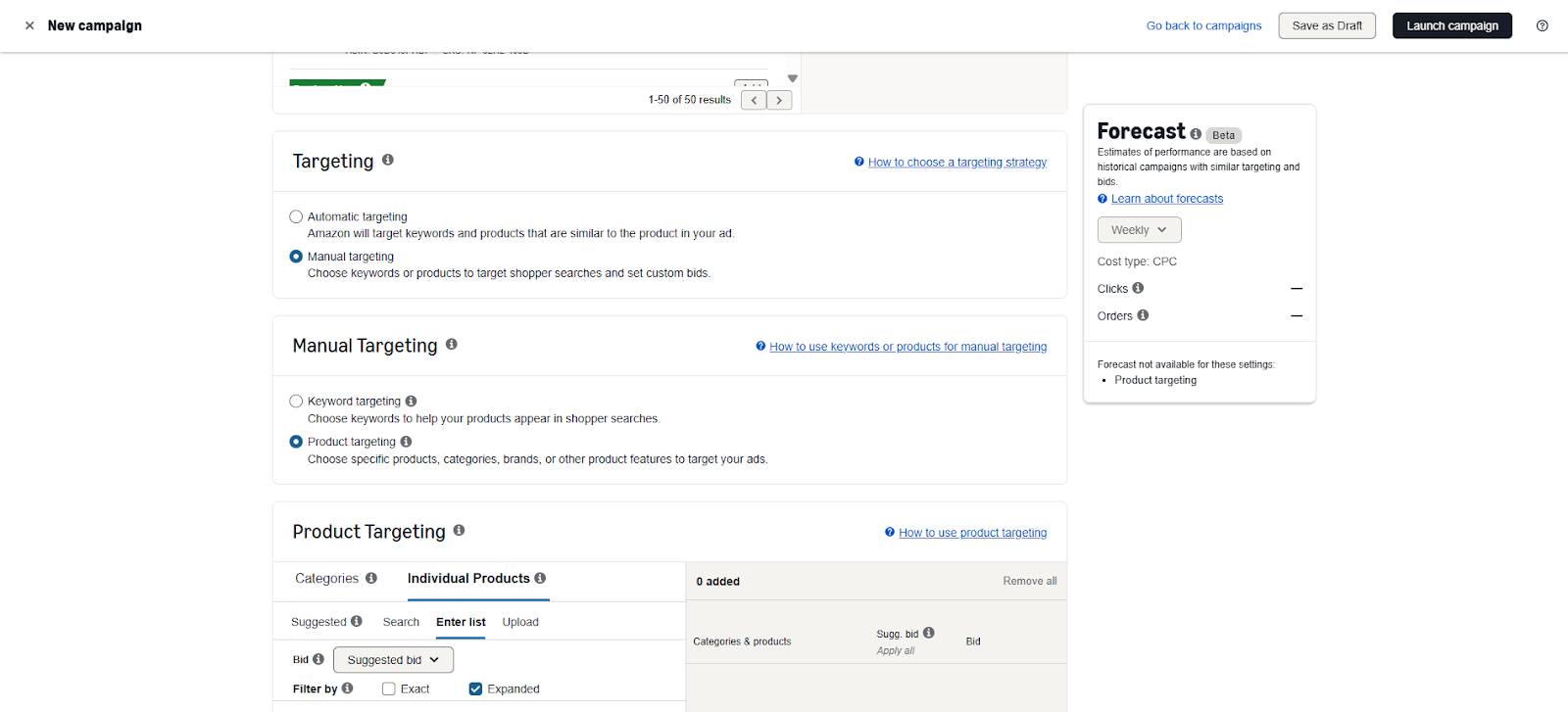The image size is (1568, 712).
Task: Open the Search sub-tab
Action: (x=401, y=622)
